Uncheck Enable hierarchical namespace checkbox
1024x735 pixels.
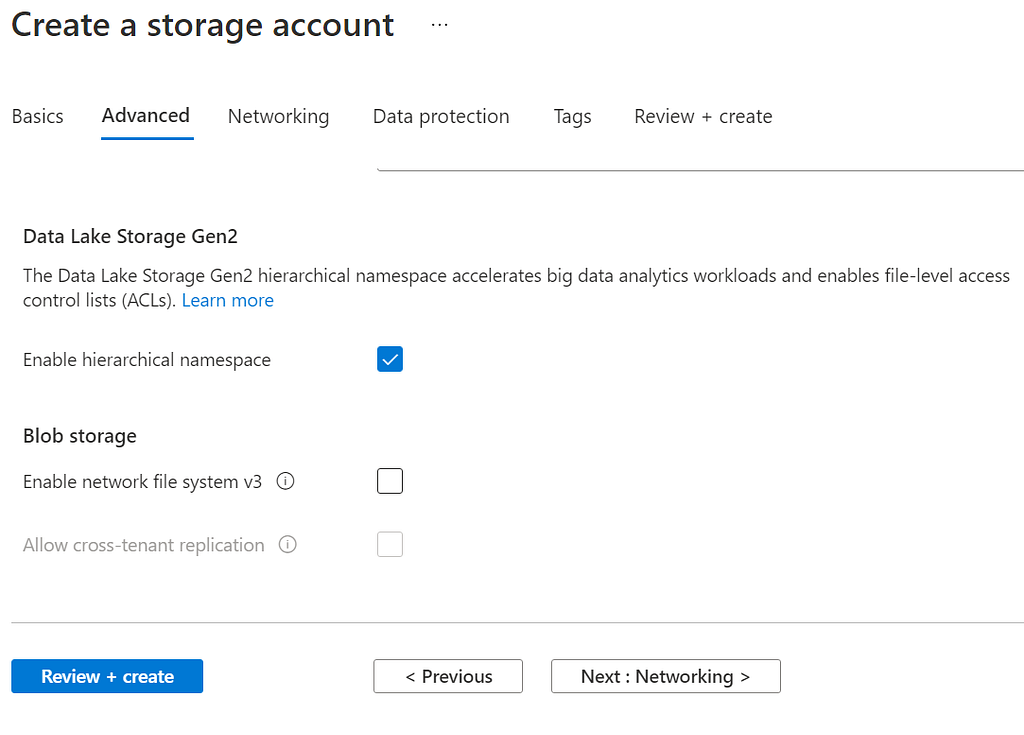pyautogui.click(x=390, y=359)
